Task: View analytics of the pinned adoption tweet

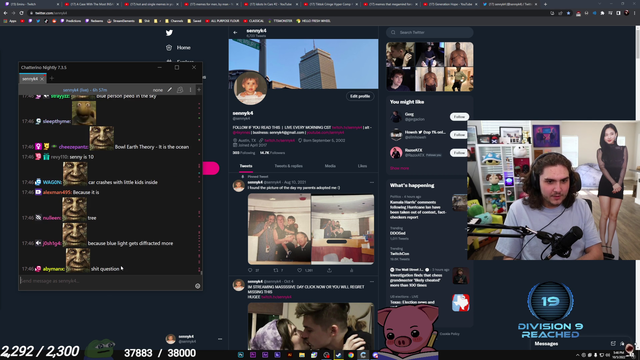Action: tap(351, 270)
